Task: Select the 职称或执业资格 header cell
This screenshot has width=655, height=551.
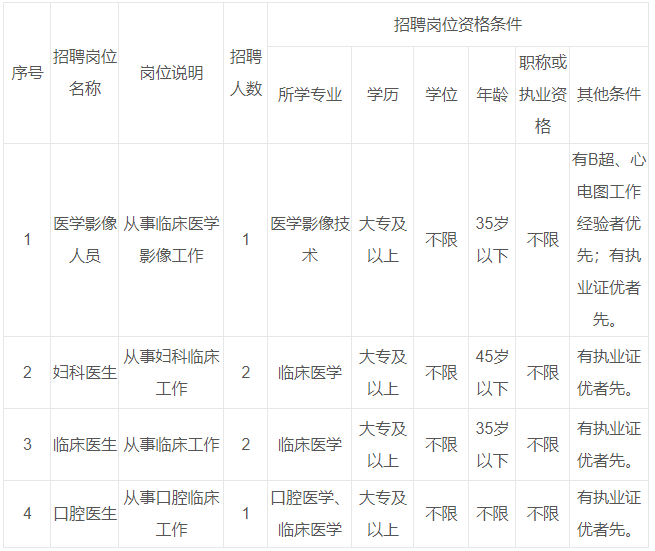Action: click(x=543, y=95)
